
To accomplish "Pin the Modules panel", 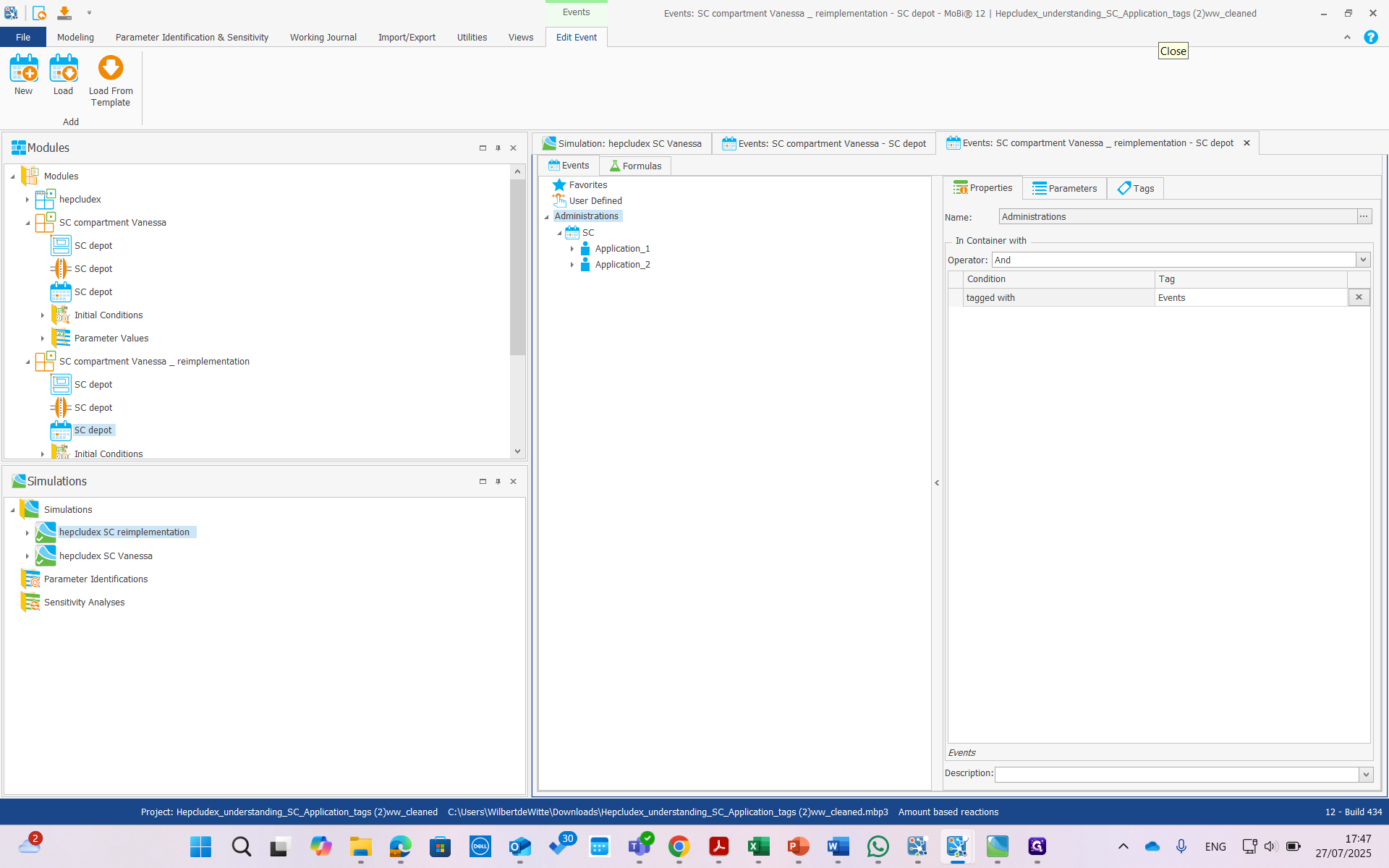I will 498,148.
